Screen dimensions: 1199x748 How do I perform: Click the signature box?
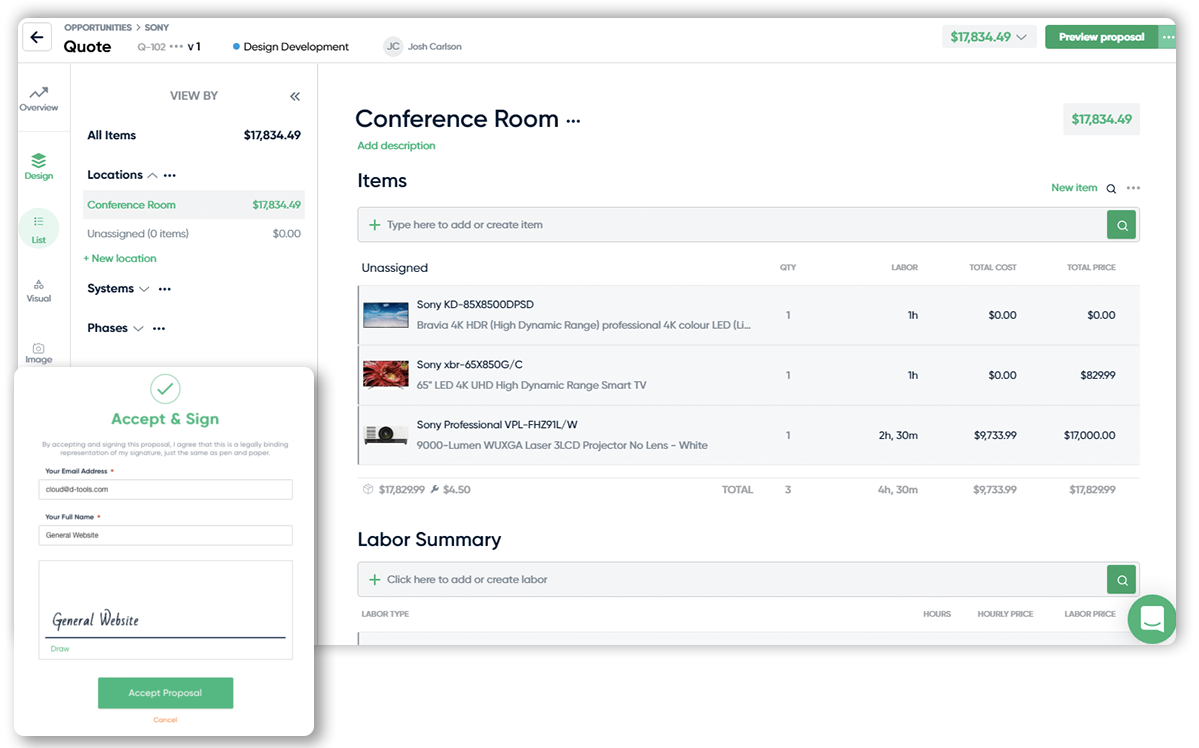coord(165,610)
